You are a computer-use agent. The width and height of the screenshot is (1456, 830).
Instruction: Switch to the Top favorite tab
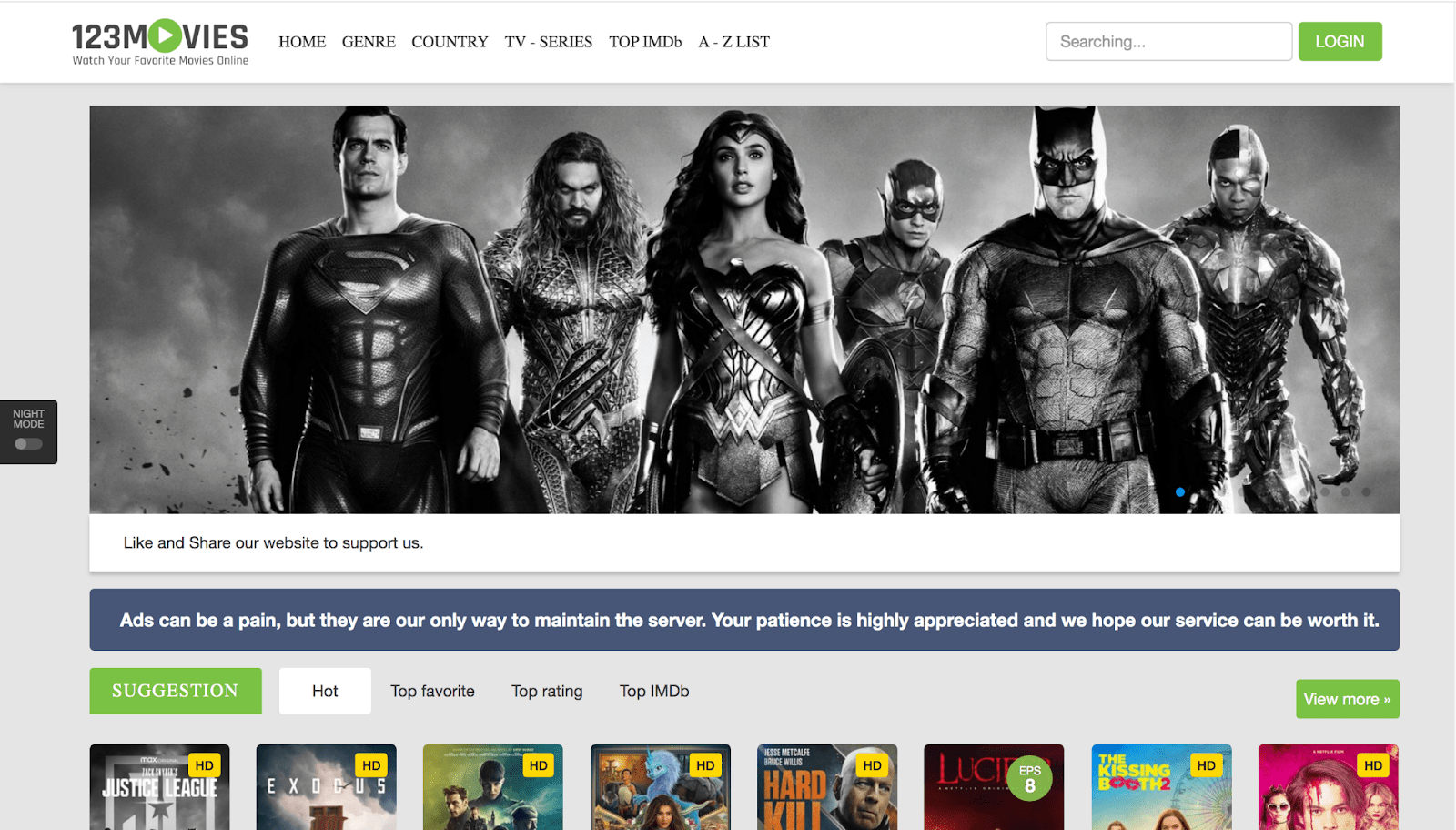click(x=432, y=691)
